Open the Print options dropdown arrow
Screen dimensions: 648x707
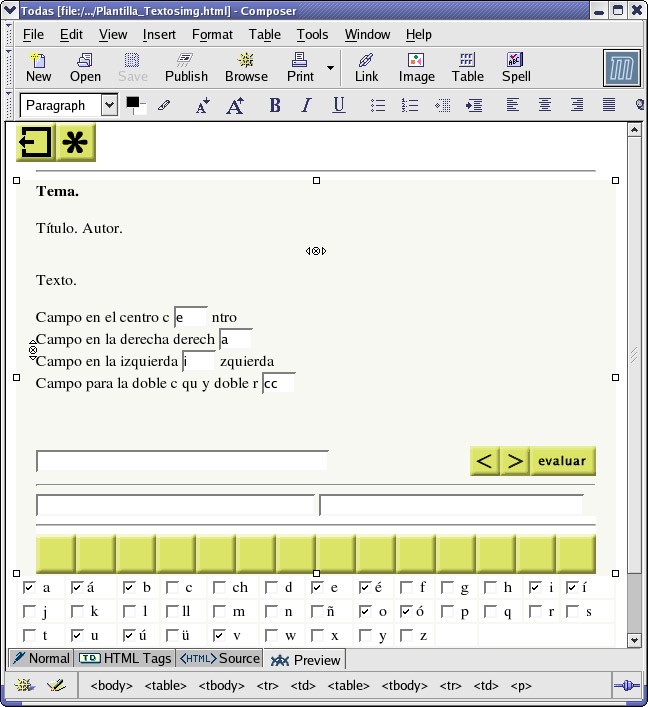[x=330, y=68]
